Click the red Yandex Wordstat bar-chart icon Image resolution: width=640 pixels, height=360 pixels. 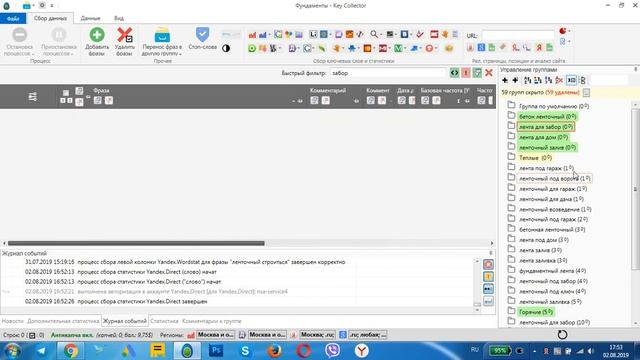coord(252,35)
